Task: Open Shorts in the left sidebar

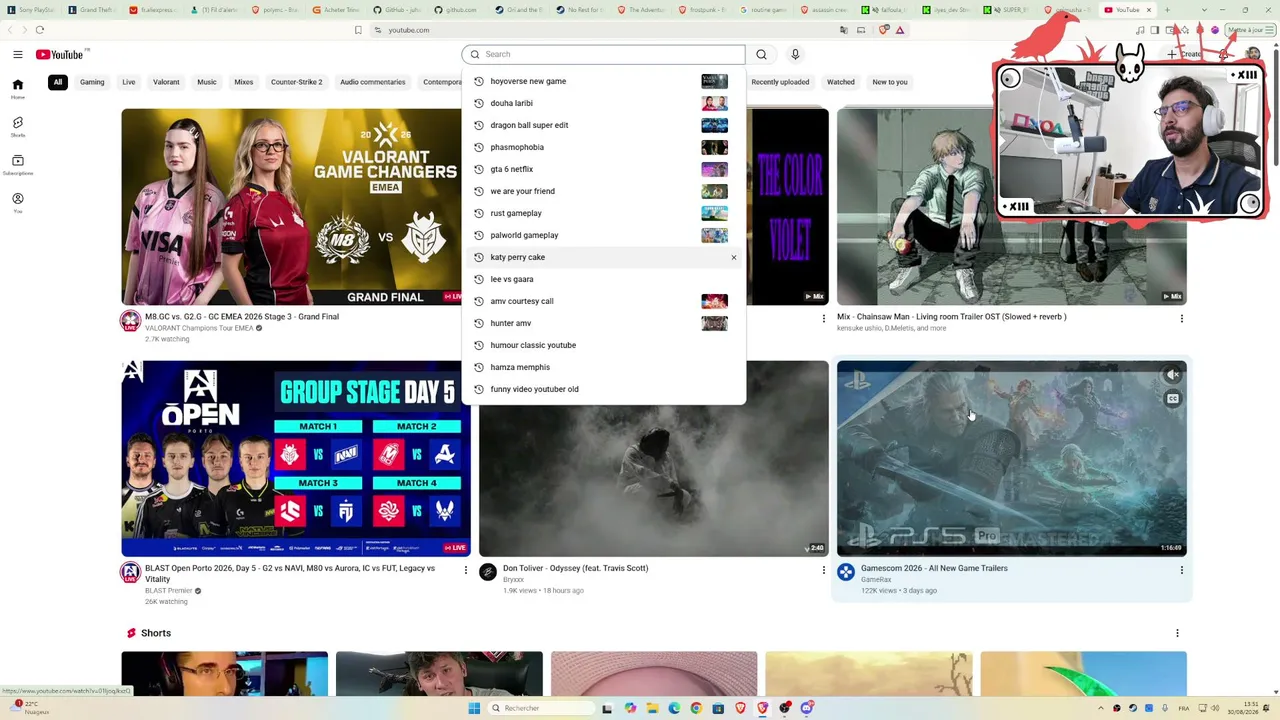Action: pyautogui.click(x=17, y=127)
